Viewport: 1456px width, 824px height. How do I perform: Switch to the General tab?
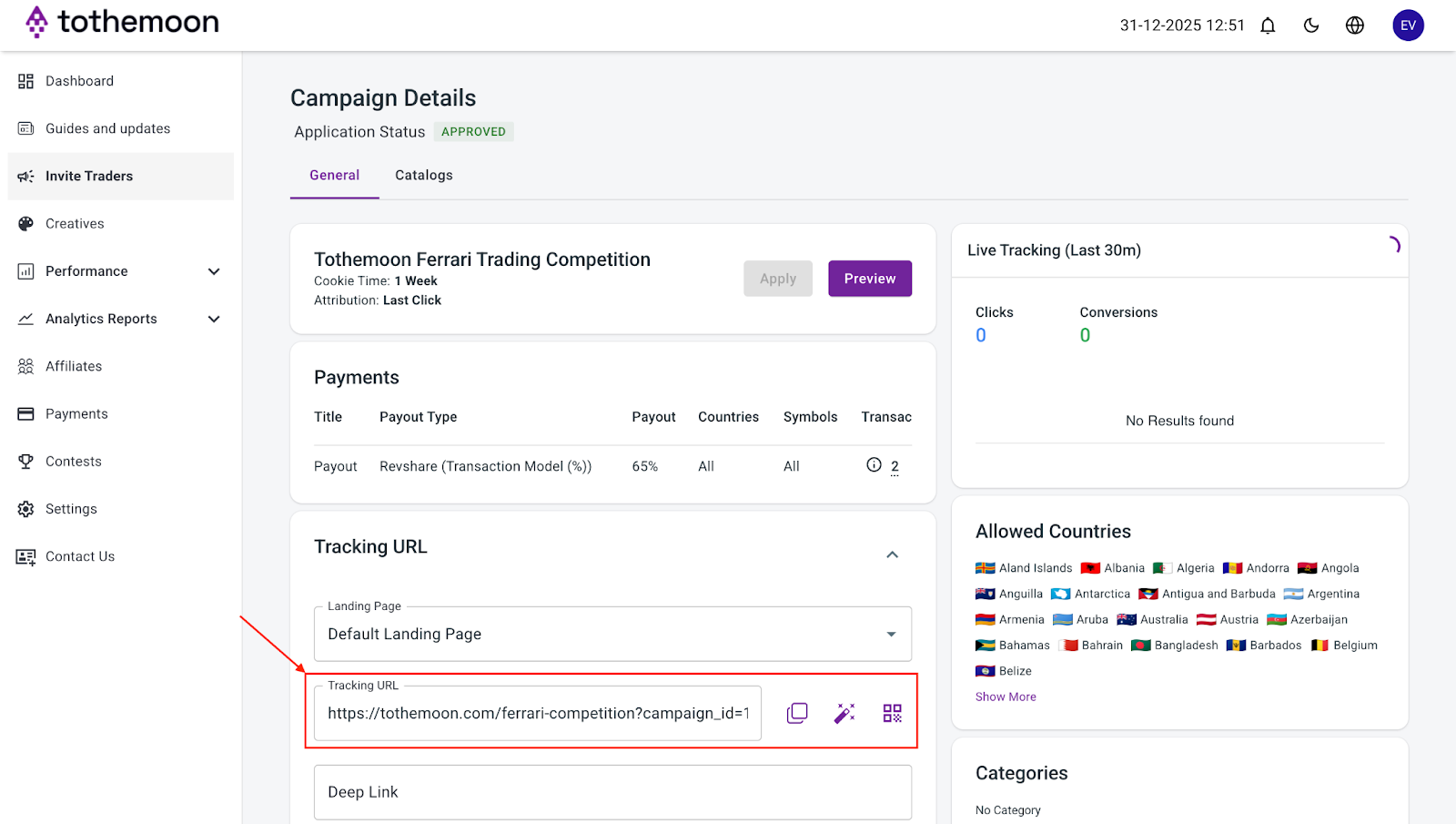(x=334, y=176)
